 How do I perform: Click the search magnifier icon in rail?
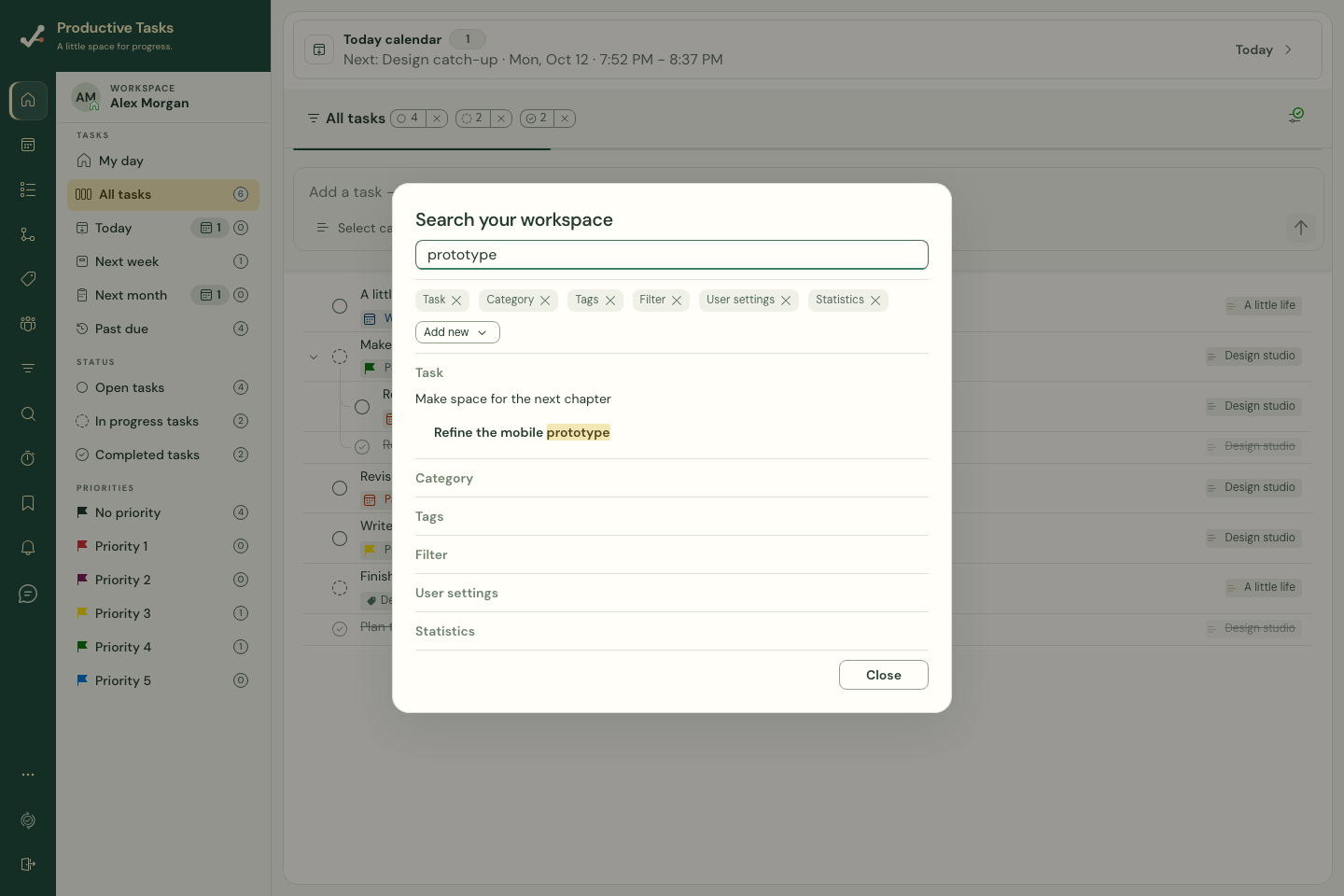(28, 413)
